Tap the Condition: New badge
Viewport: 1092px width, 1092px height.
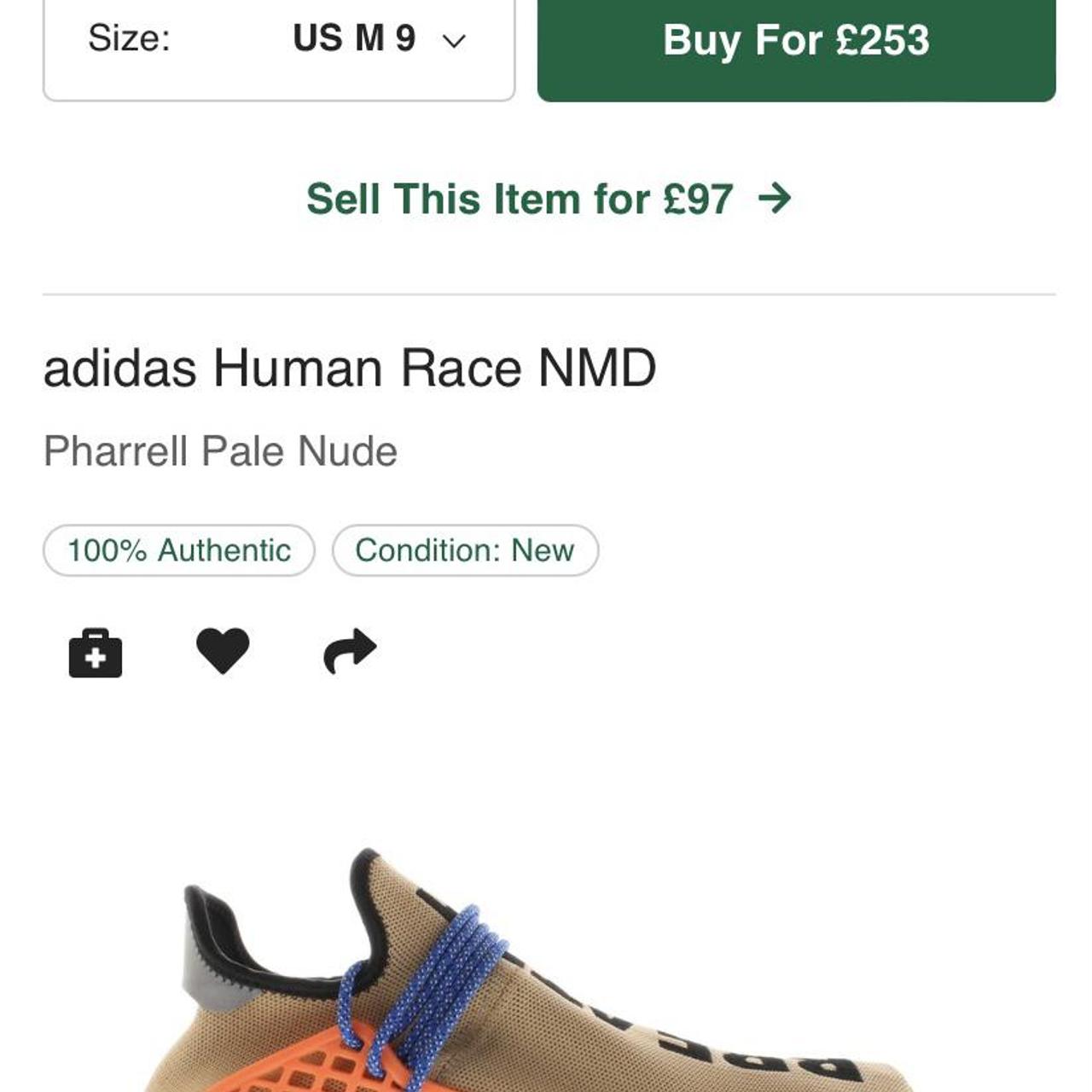tap(465, 550)
